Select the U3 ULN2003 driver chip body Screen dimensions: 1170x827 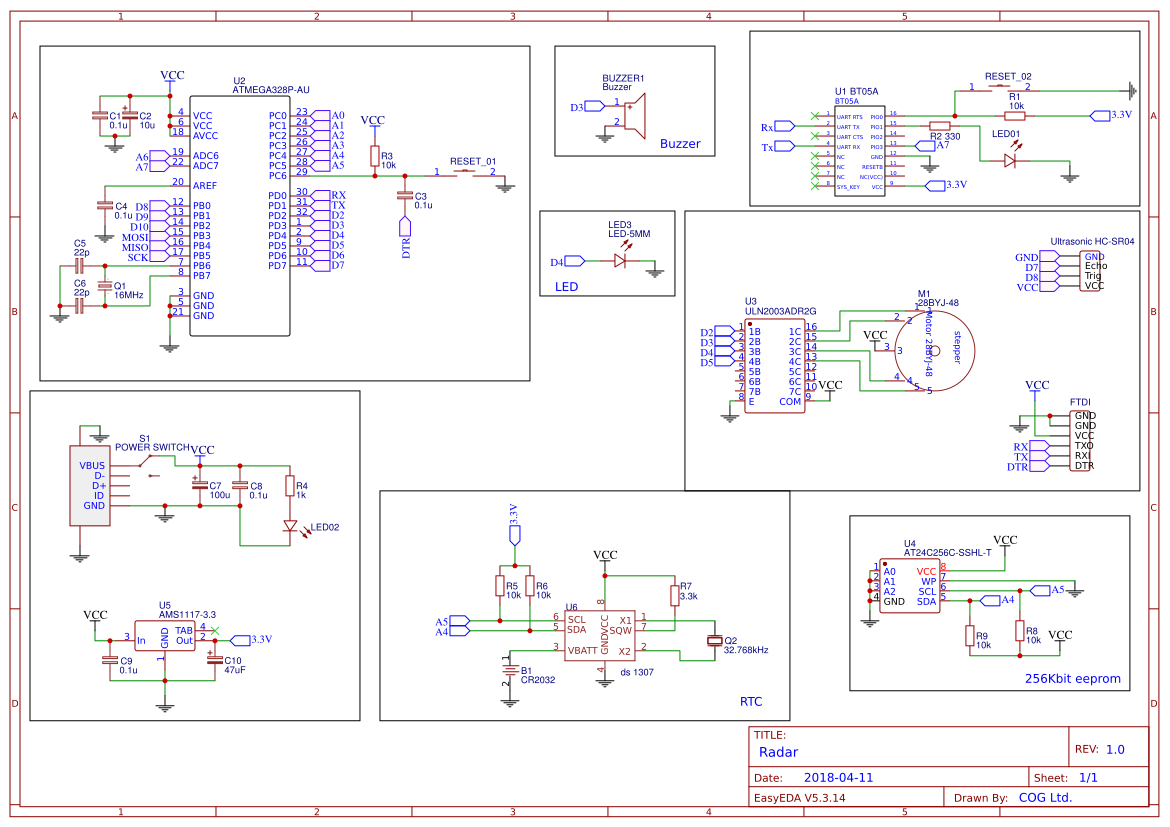775,366
